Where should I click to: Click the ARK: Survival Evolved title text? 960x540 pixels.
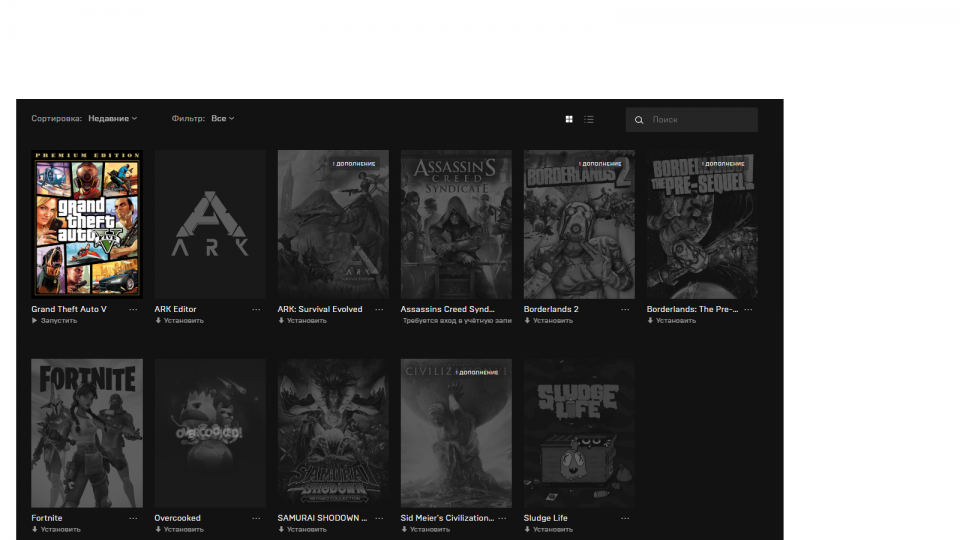(320, 309)
